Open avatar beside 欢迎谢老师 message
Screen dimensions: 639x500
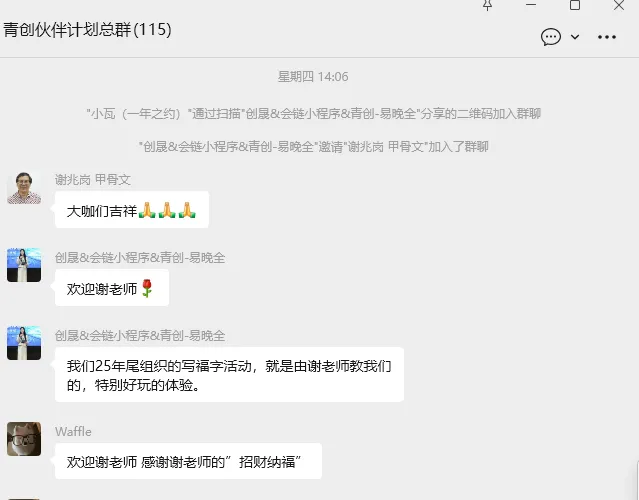coord(24,265)
